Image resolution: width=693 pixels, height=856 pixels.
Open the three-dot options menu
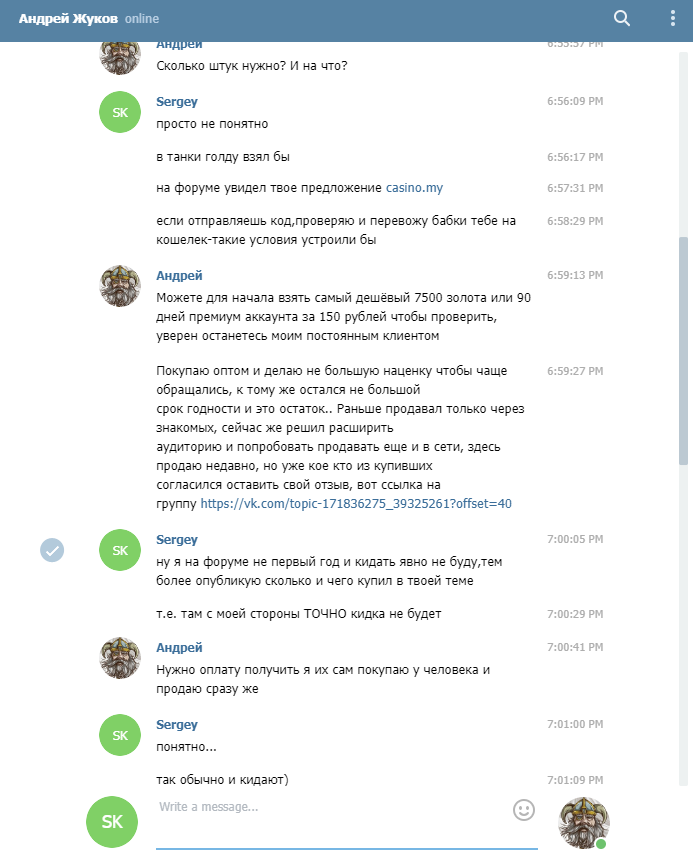tap(673, 19)
